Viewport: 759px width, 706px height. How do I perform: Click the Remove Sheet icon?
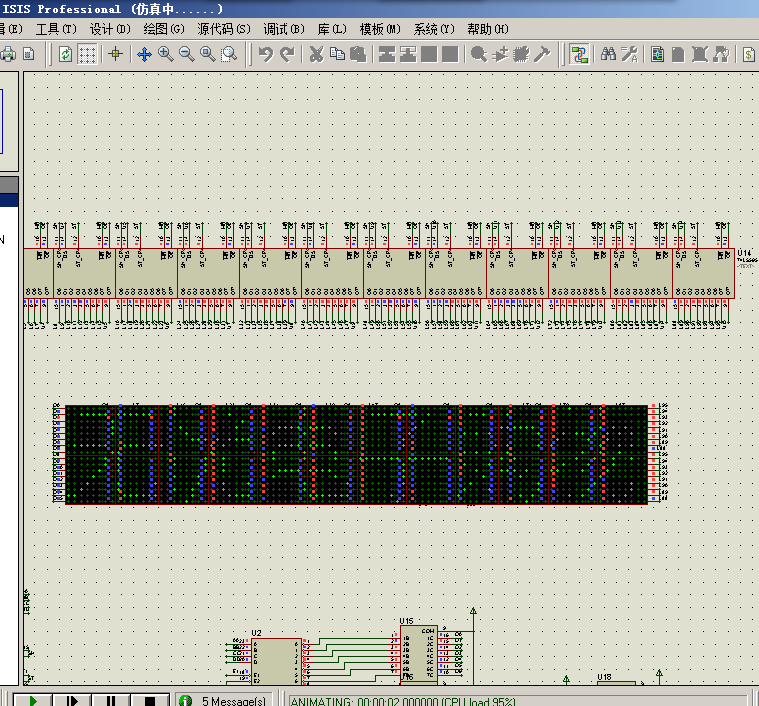pyautogui.click(x=700, y=54)
